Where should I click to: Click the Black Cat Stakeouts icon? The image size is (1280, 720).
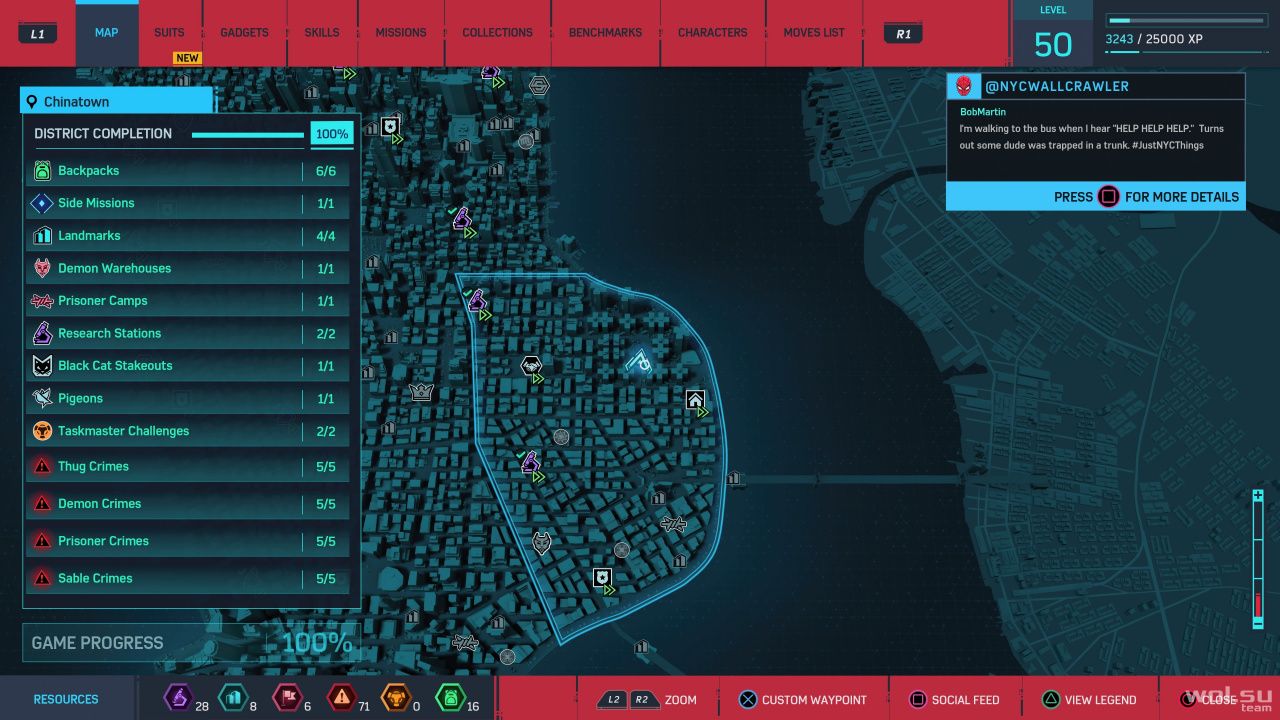42,366
